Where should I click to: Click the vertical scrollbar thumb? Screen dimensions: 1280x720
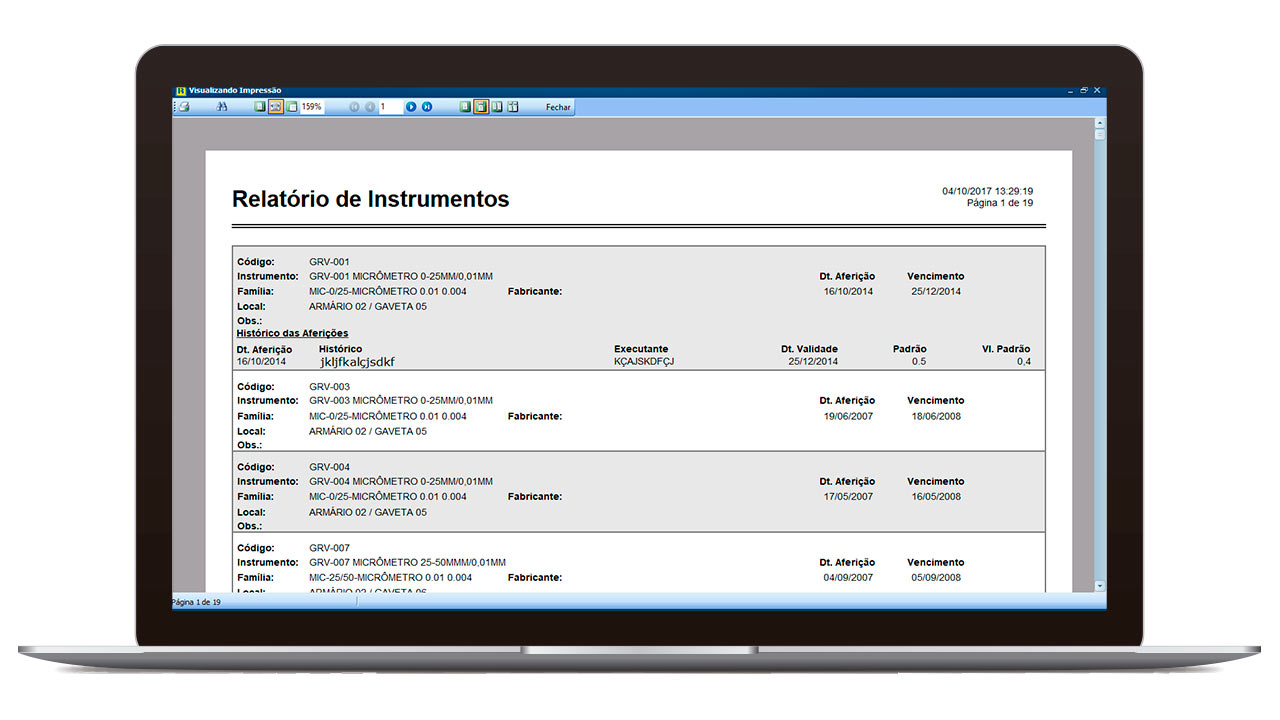(1100, 134)
